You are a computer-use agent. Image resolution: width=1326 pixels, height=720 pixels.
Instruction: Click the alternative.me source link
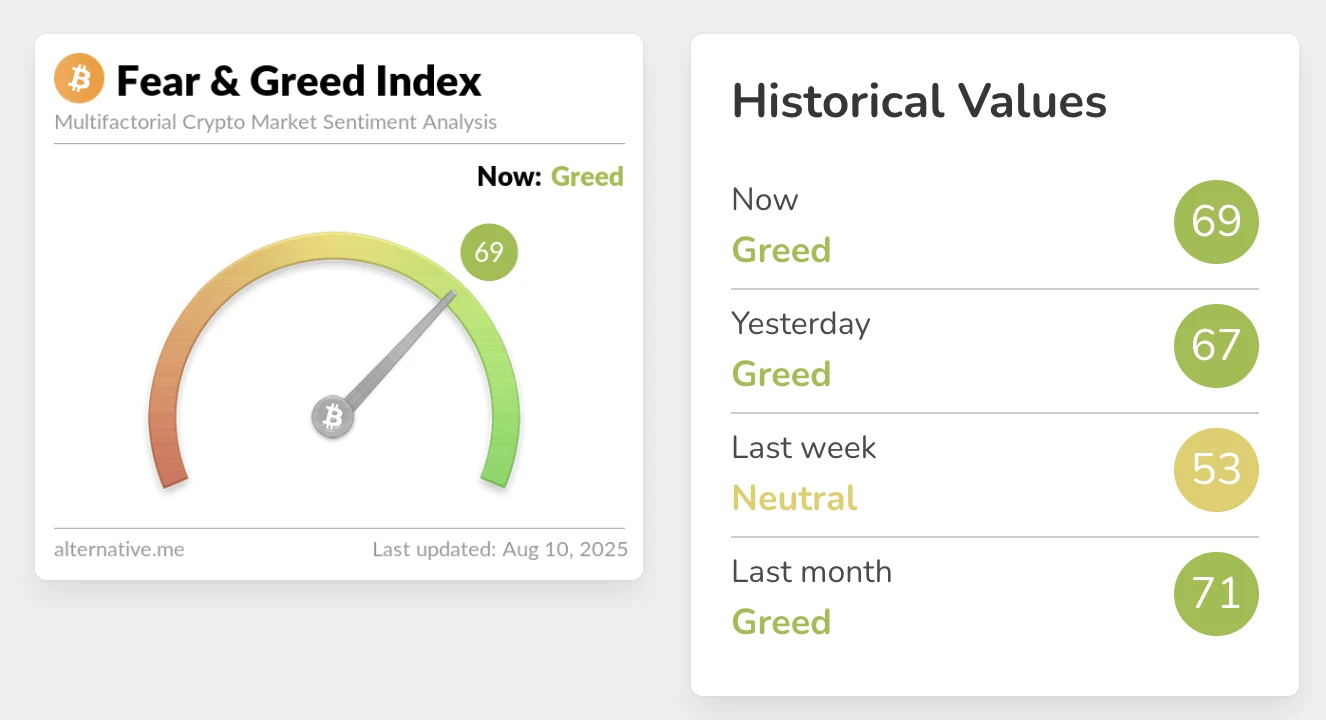coord(119,549)
